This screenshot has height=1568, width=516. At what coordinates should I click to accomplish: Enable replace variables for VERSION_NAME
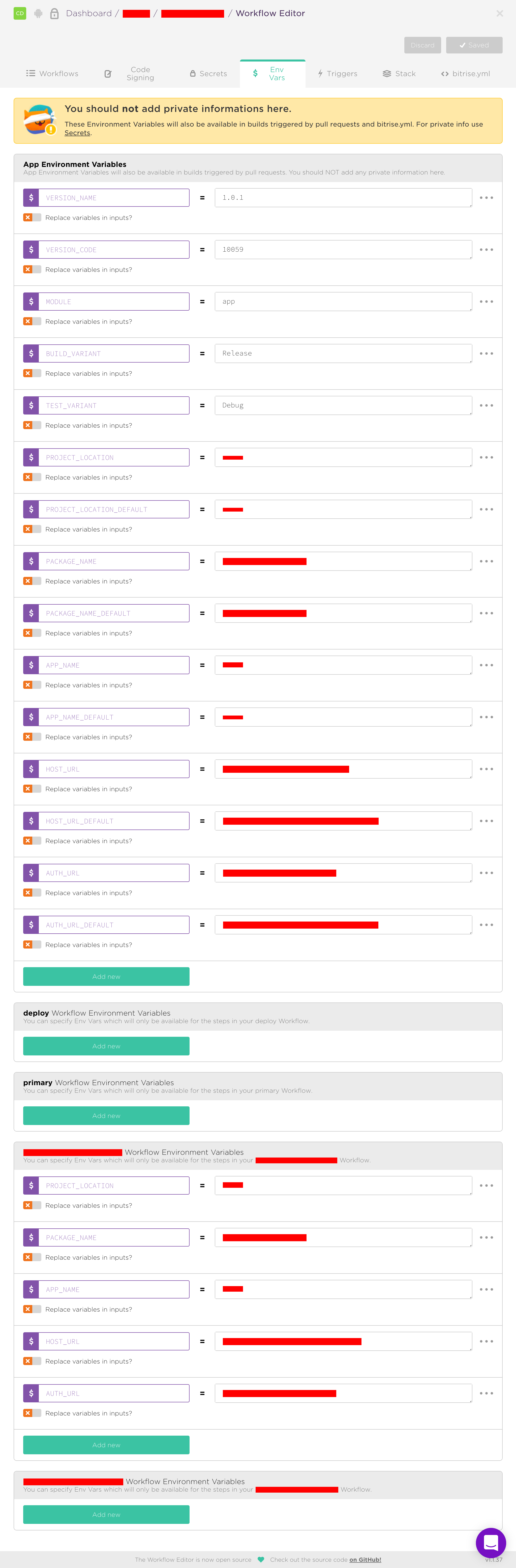tap(32, 217)
